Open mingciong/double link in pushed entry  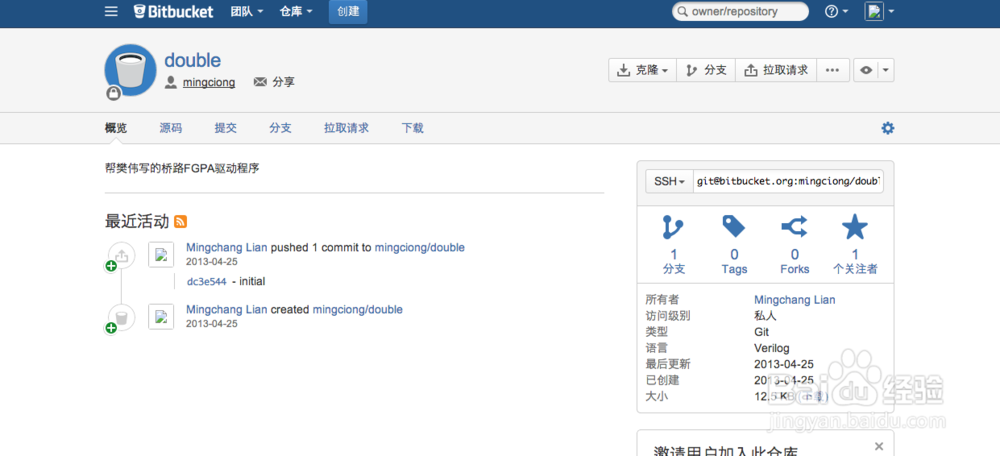[x=420, y=247]
